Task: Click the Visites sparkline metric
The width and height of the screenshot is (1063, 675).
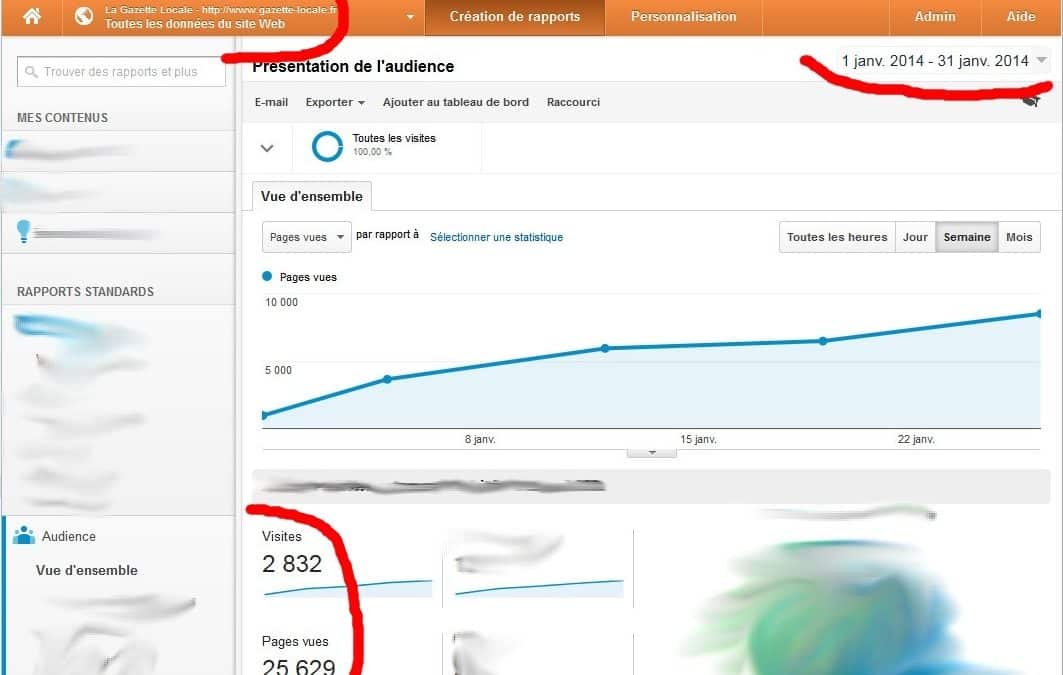Action: (x=347, y=588)
